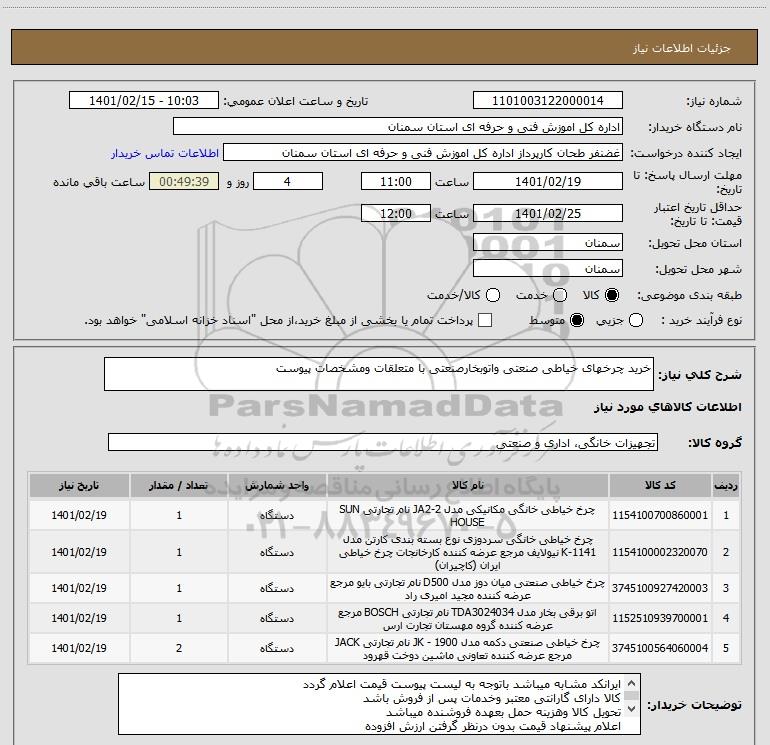
Task: Select the کالا/خدمت radio button
Action: click(493, 295)
